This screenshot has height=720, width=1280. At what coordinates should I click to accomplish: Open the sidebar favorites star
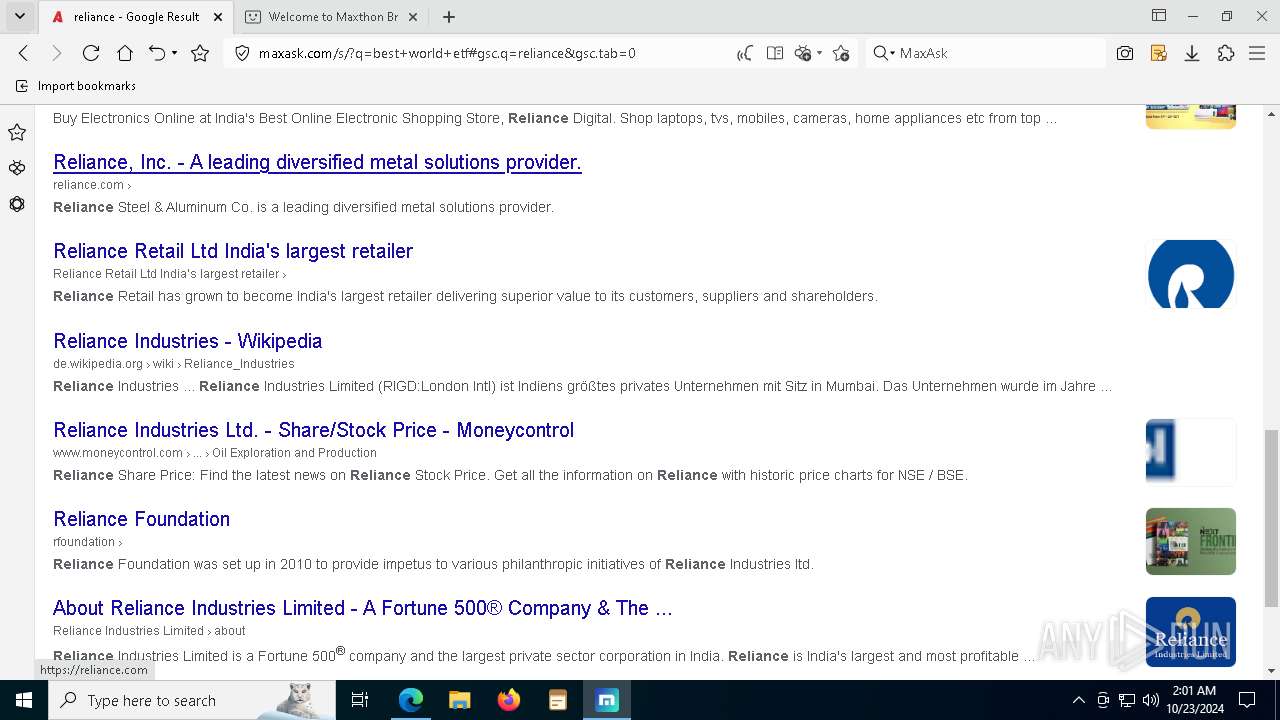tap(17, 132)
